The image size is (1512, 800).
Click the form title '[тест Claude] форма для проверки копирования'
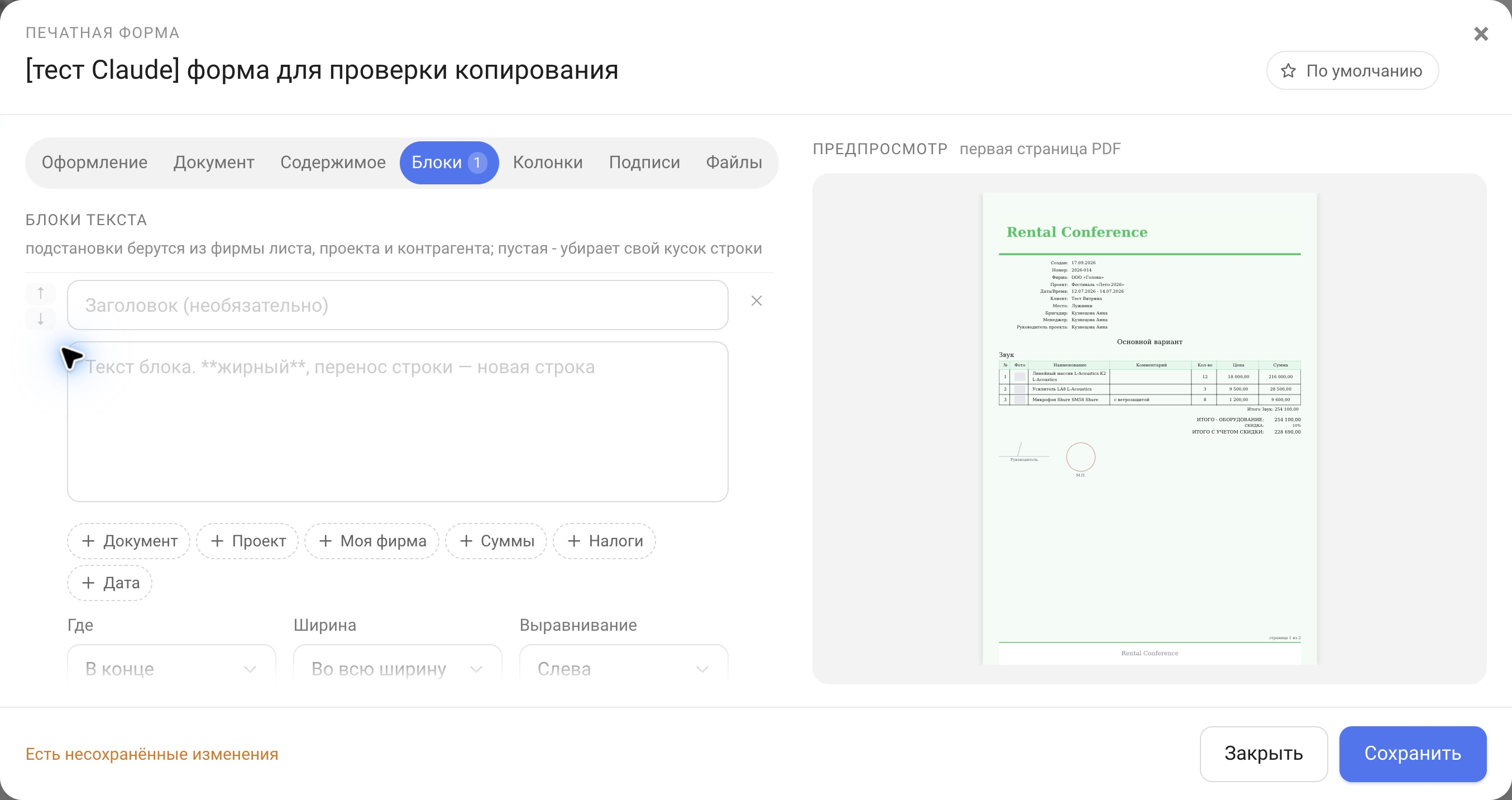coord(322,70)
